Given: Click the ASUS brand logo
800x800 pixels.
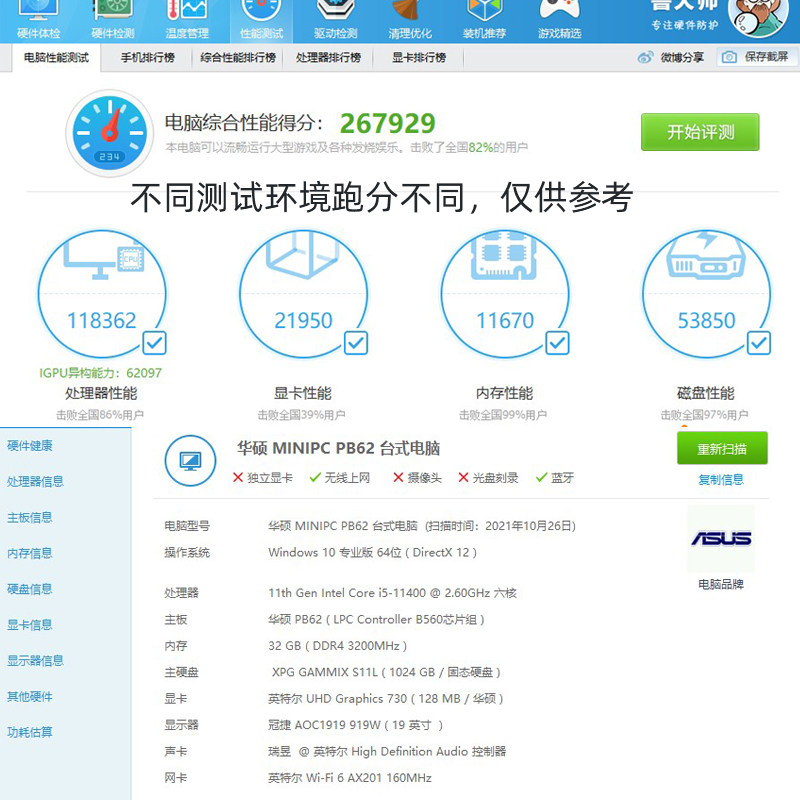Looking at the screenshot, I should tap(721, 538).
